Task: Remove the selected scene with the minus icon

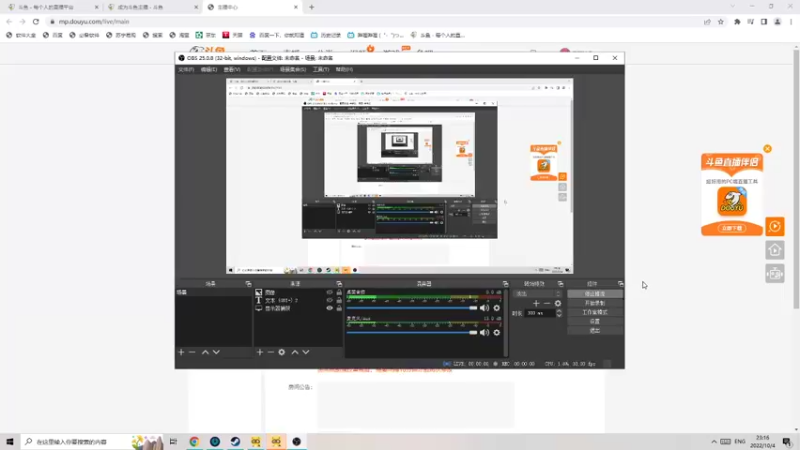Action: click(x=192, y=352)
